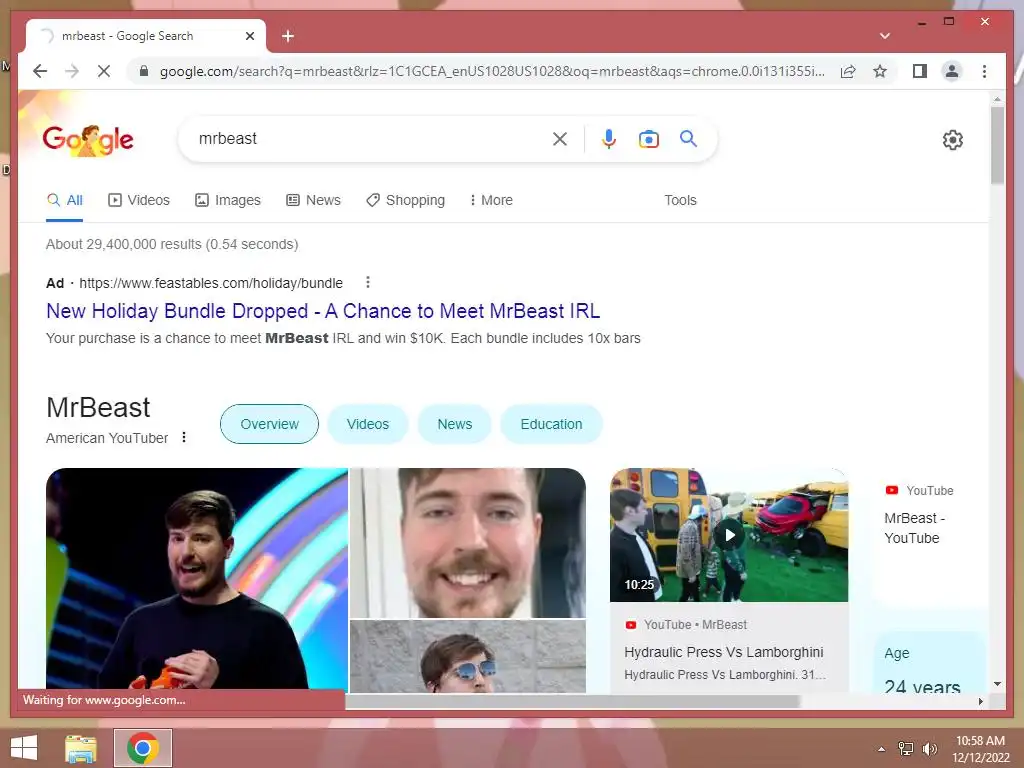Viewport: 1024px width, 768px height.
Task: Open MrBeast sunglasses photo
Action: [x=468, y=656]
